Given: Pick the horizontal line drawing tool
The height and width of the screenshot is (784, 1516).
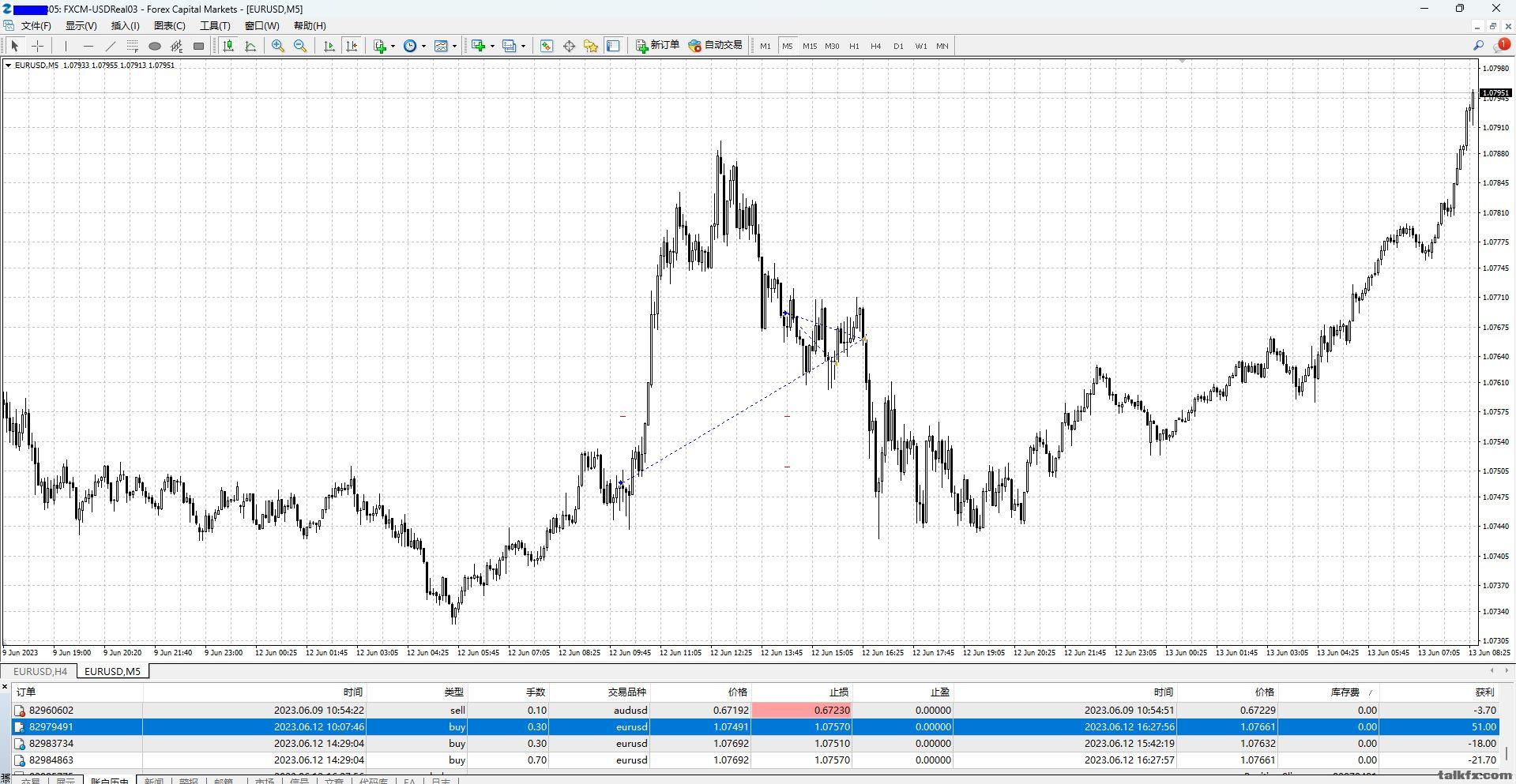Looking at the screenshot, I should coord(88,46).
